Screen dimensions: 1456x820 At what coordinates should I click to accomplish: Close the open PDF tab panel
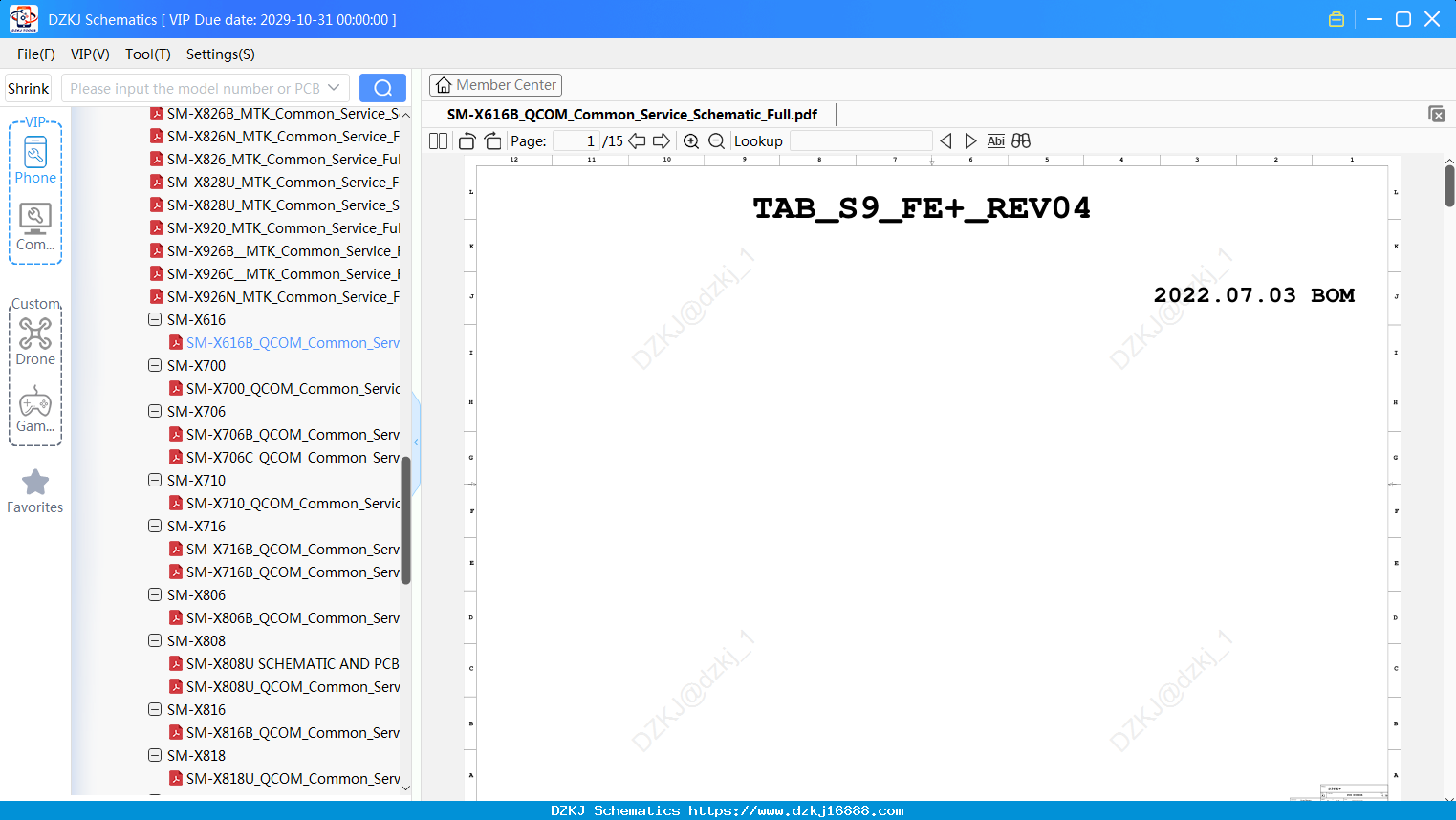(1437, 114)
